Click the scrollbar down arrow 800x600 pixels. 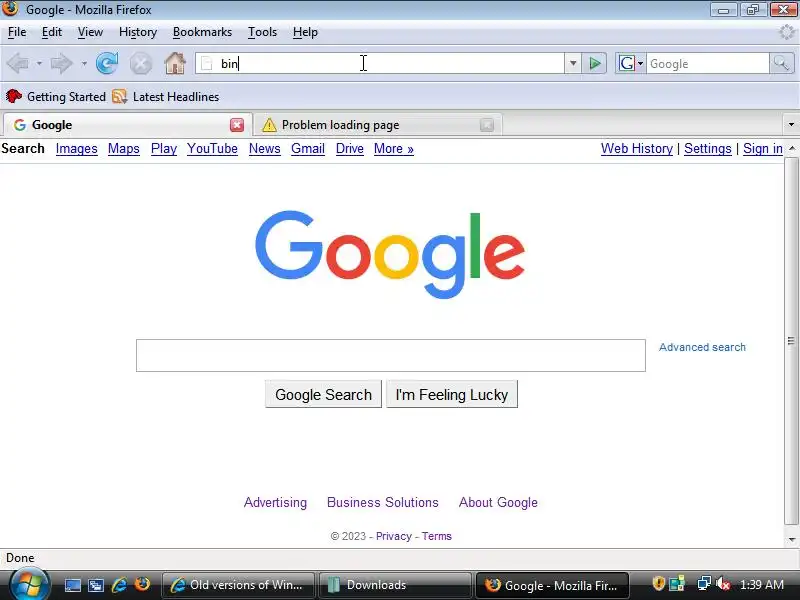coord(791,539)
